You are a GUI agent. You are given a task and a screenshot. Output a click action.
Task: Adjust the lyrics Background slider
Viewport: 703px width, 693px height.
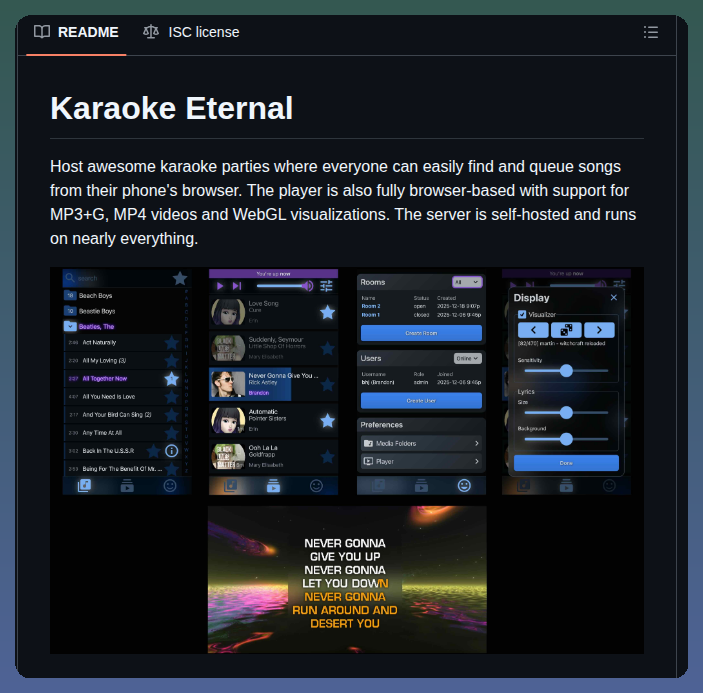(x=566, y=439)
